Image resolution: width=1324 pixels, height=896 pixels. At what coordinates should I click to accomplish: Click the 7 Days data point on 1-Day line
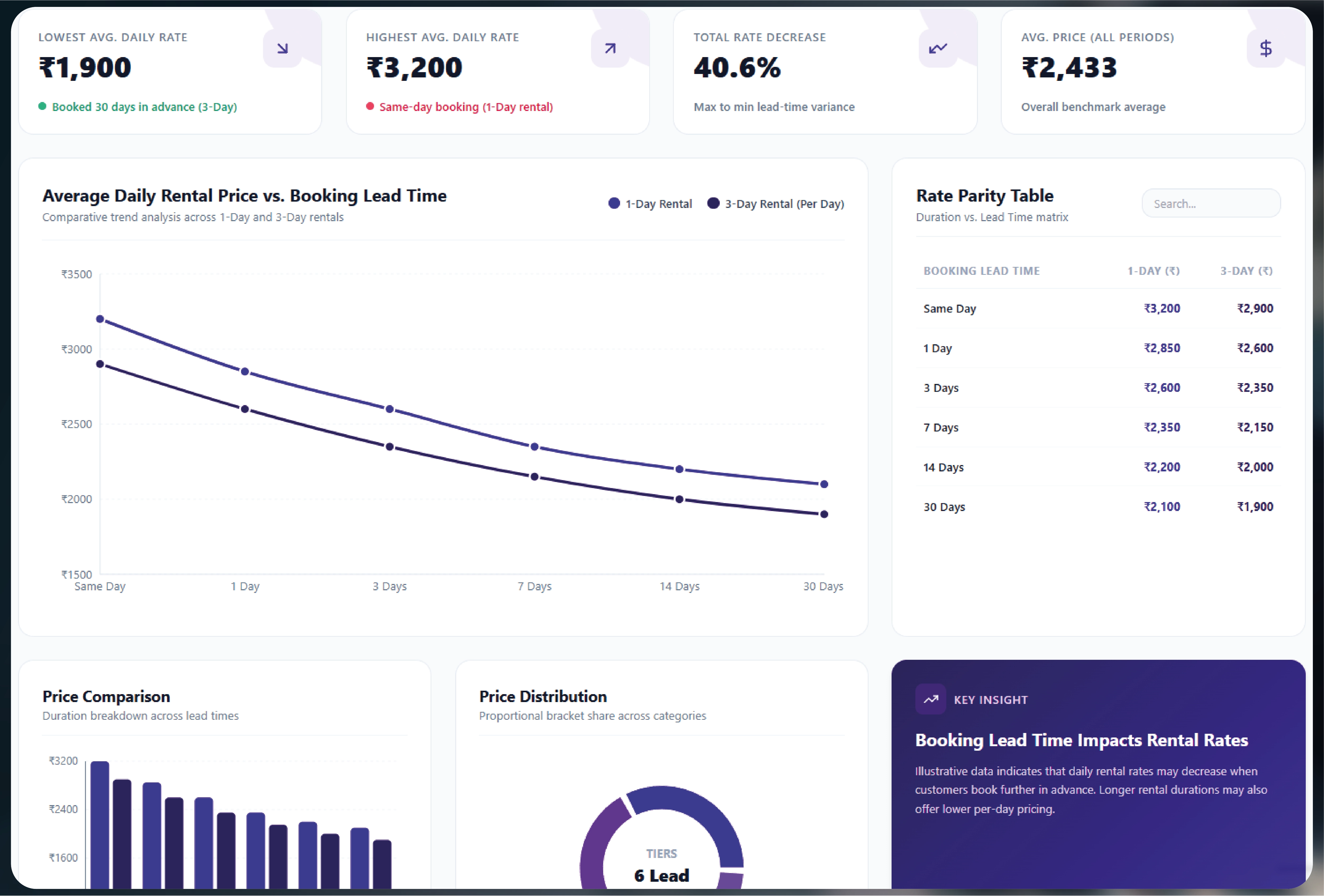click(534, 447)
